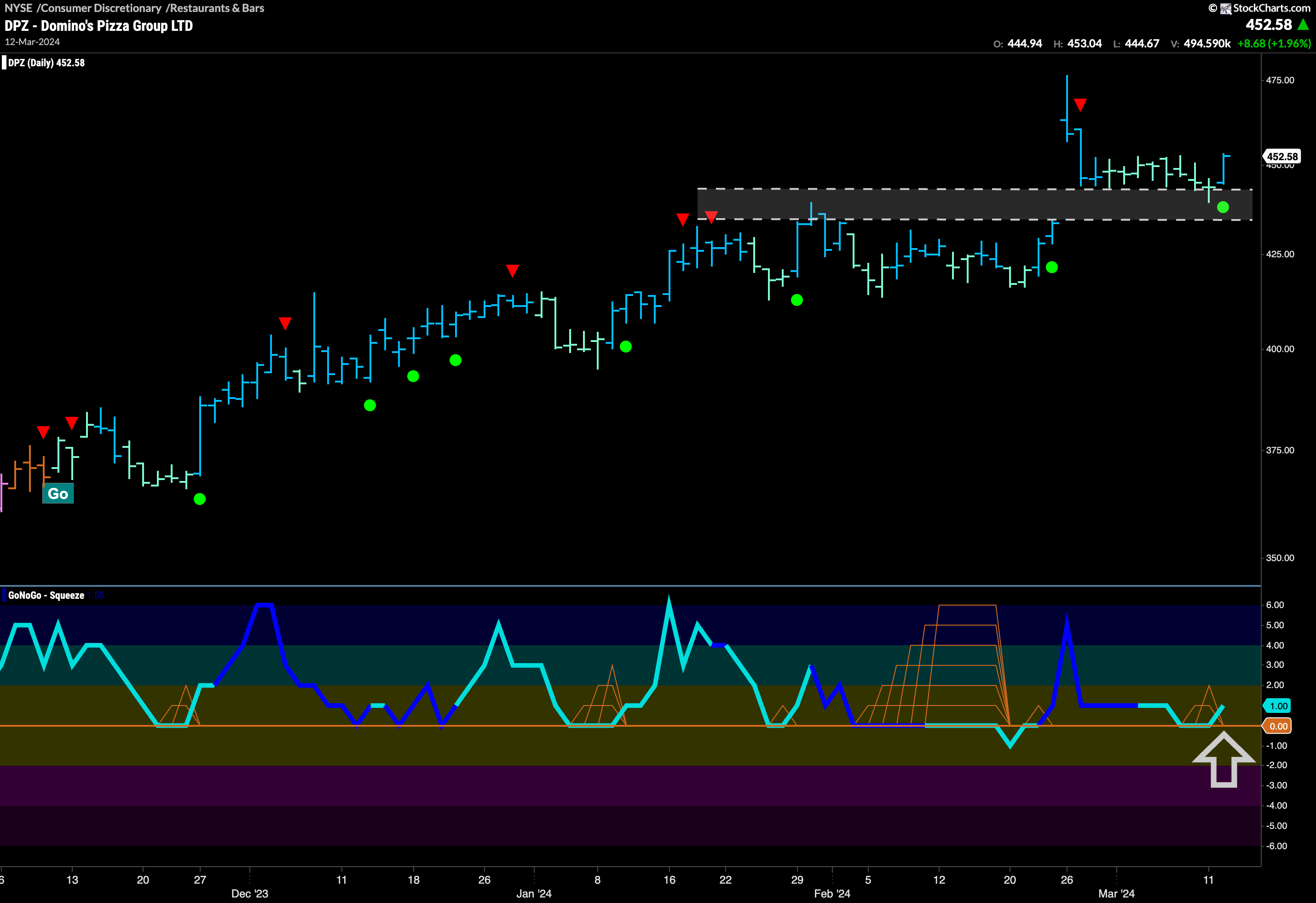The width and height of the screenshot is (1316, 903).
Task: Click the open value 444.94
Action: [1024, 44]
